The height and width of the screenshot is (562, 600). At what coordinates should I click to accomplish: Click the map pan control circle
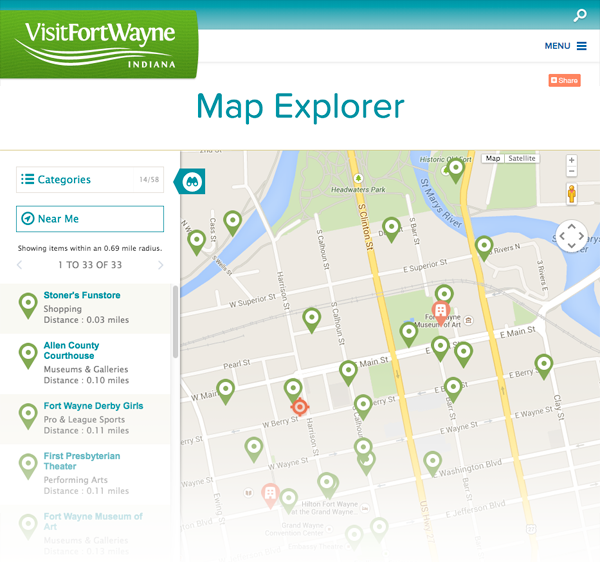click(x=571, y=236)
